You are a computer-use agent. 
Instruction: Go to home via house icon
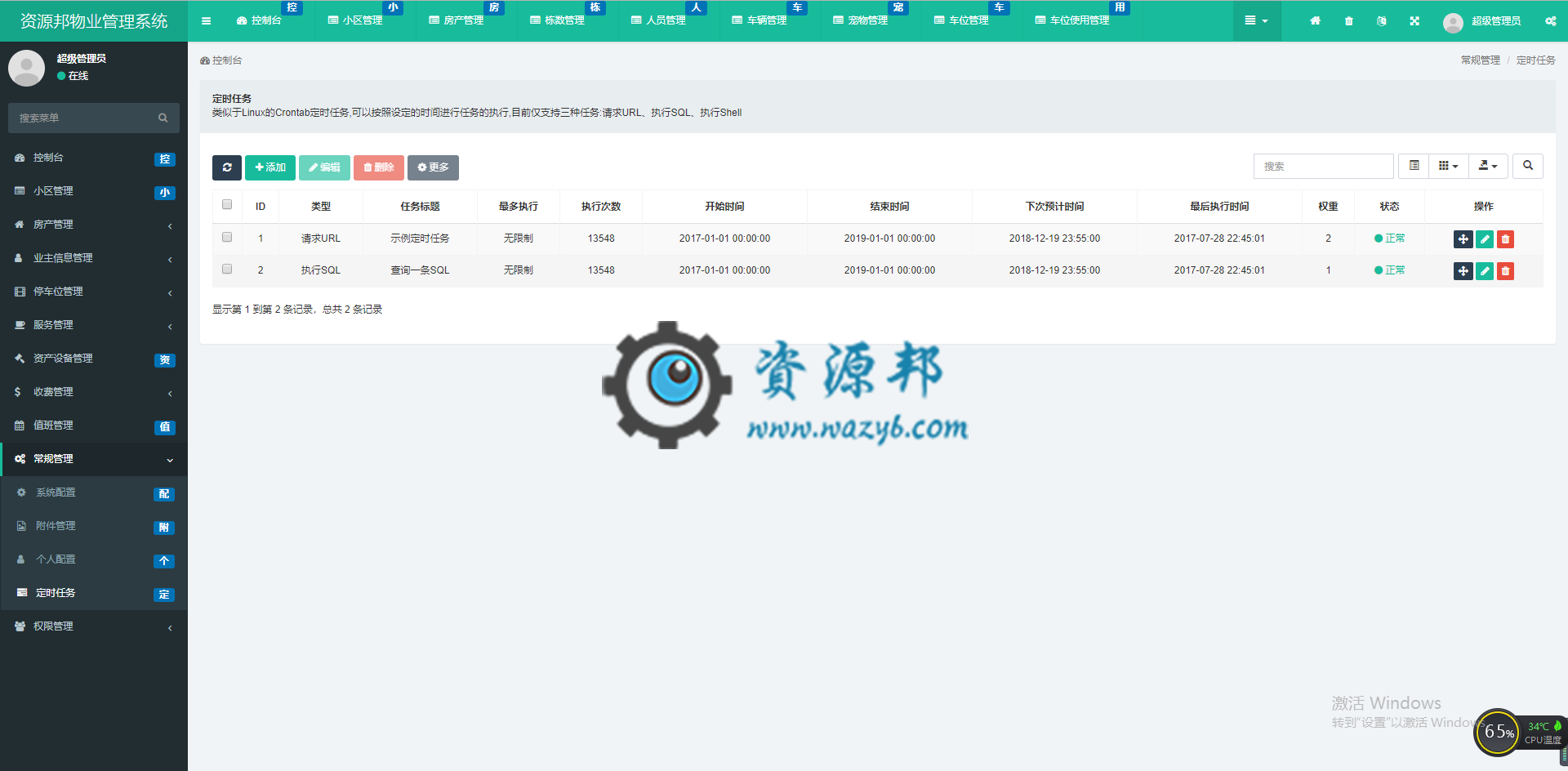1315,20
